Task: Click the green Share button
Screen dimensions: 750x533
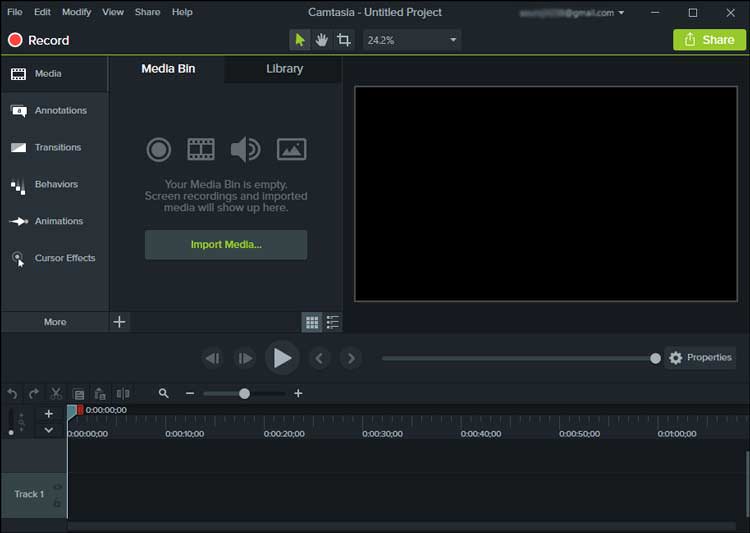Action: [x=709, y=40]
